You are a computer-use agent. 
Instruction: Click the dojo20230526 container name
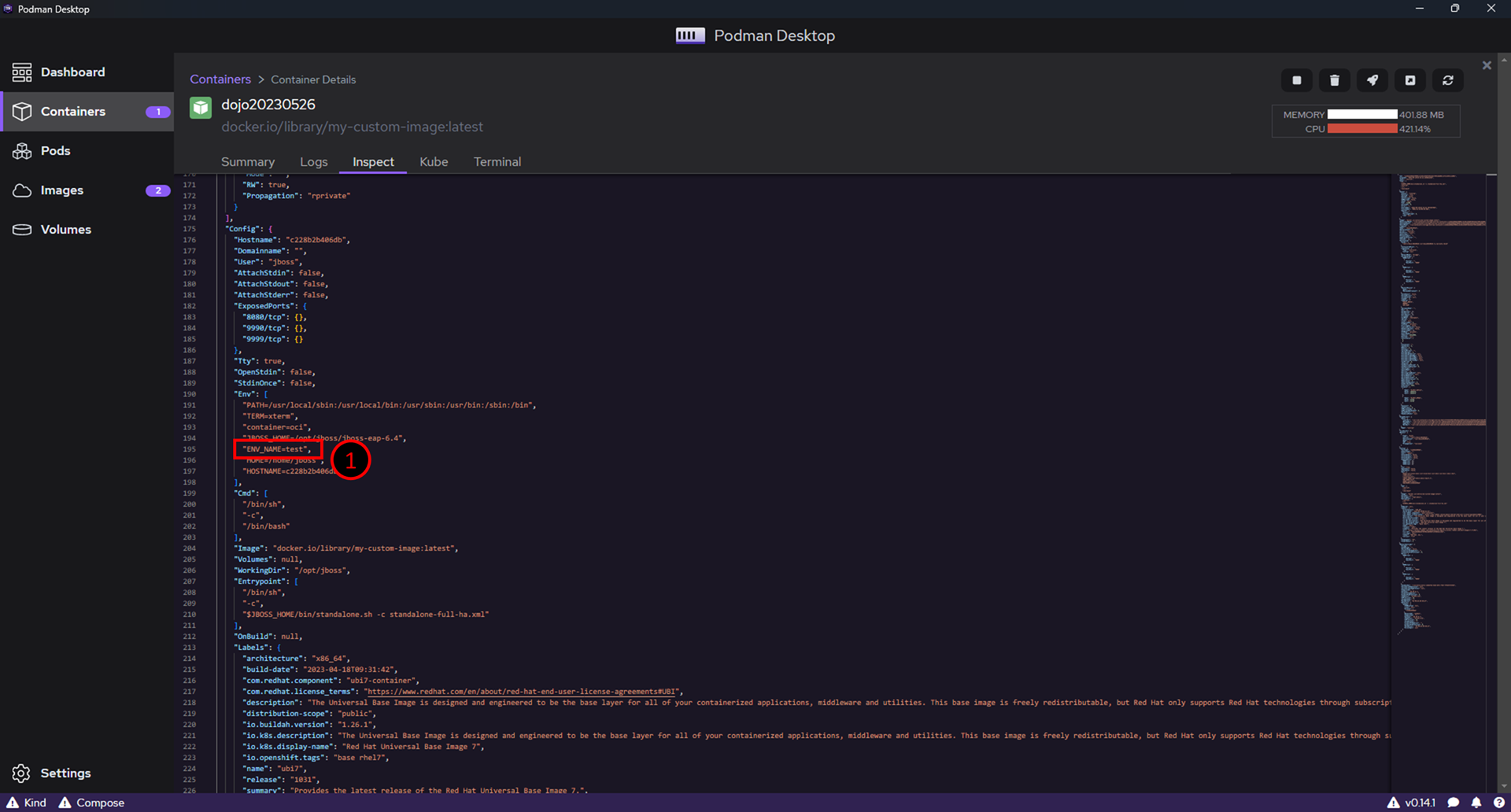click(268, 105)
